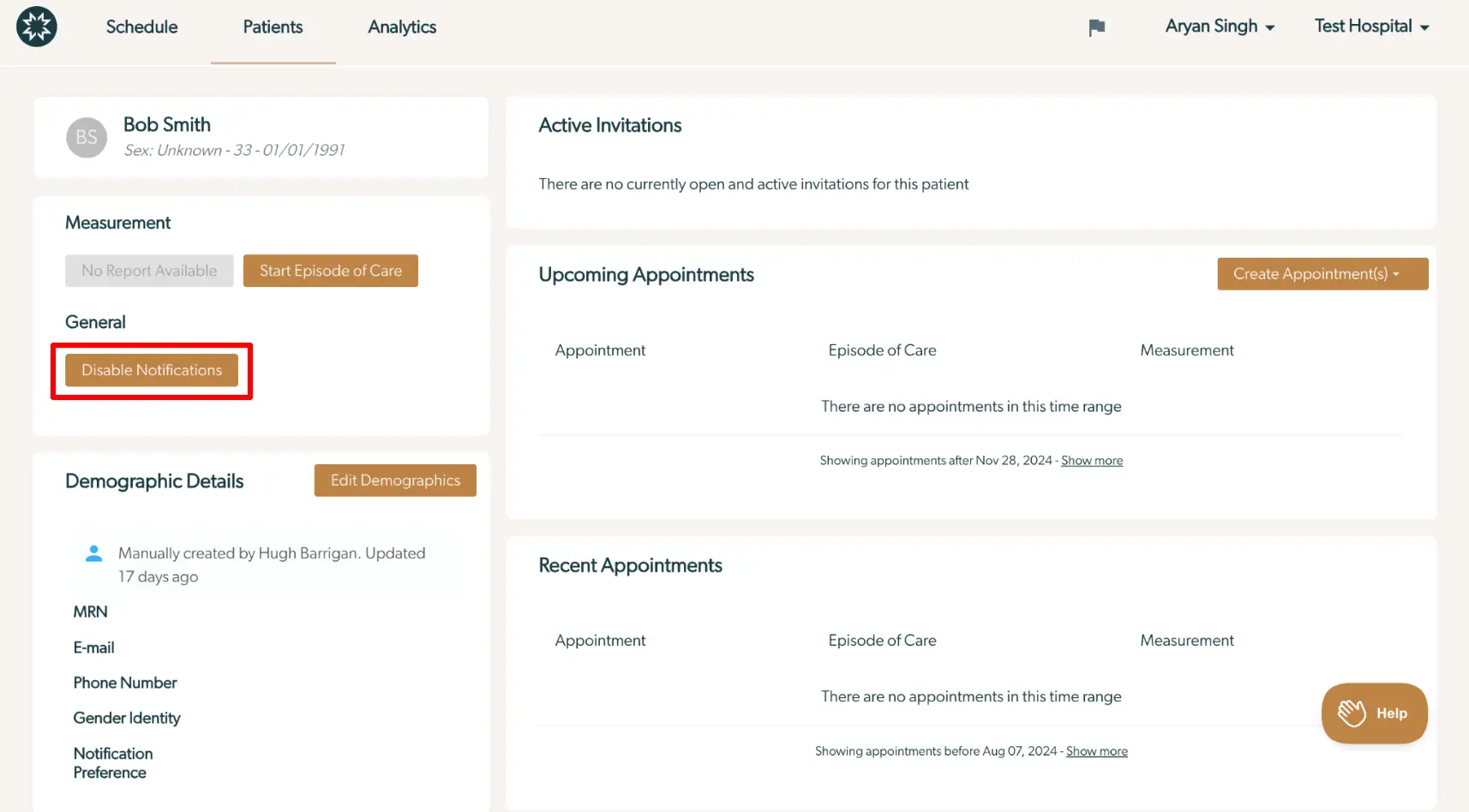Open the Aryan Singh user menu
This screenshot has height=812, width=1469.
pyautogui.click(x=1219, y=27)
